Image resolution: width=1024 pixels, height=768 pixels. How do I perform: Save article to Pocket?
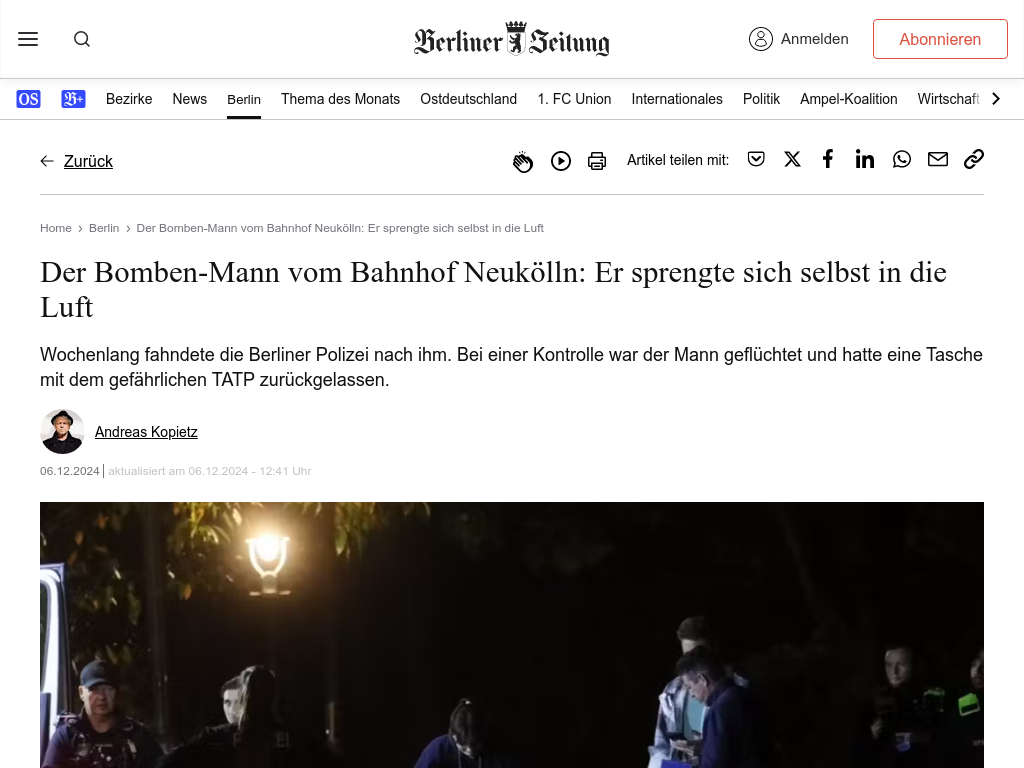[x=756, y=159]
